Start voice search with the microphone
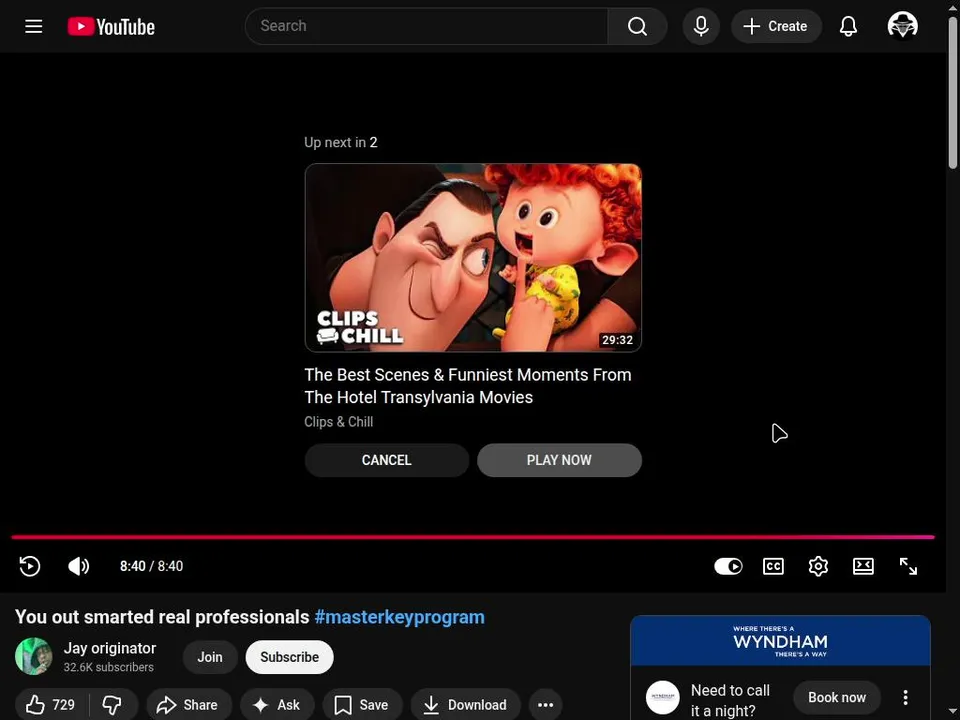Screen dimensions: 960x720 (701, 26)
